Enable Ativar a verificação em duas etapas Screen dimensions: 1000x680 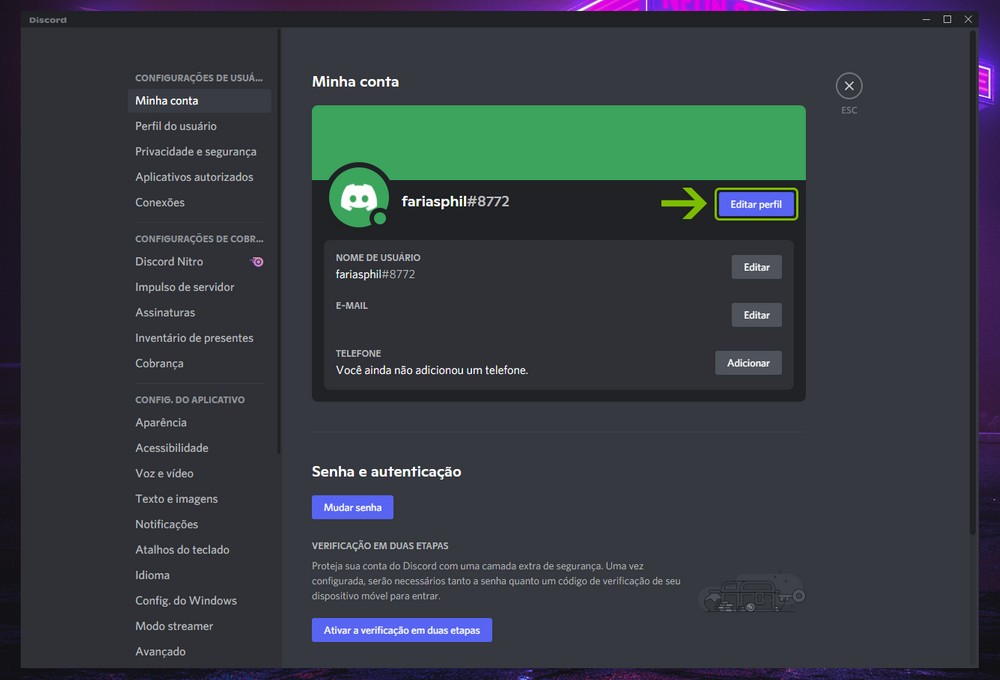(401, 630)
